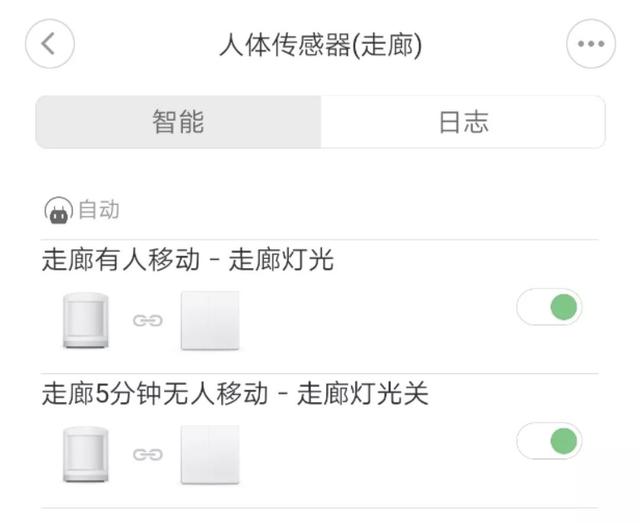Open the more options ellipsis menu
The height and width of the screenshot is (523, 640).
coord(591,45)
